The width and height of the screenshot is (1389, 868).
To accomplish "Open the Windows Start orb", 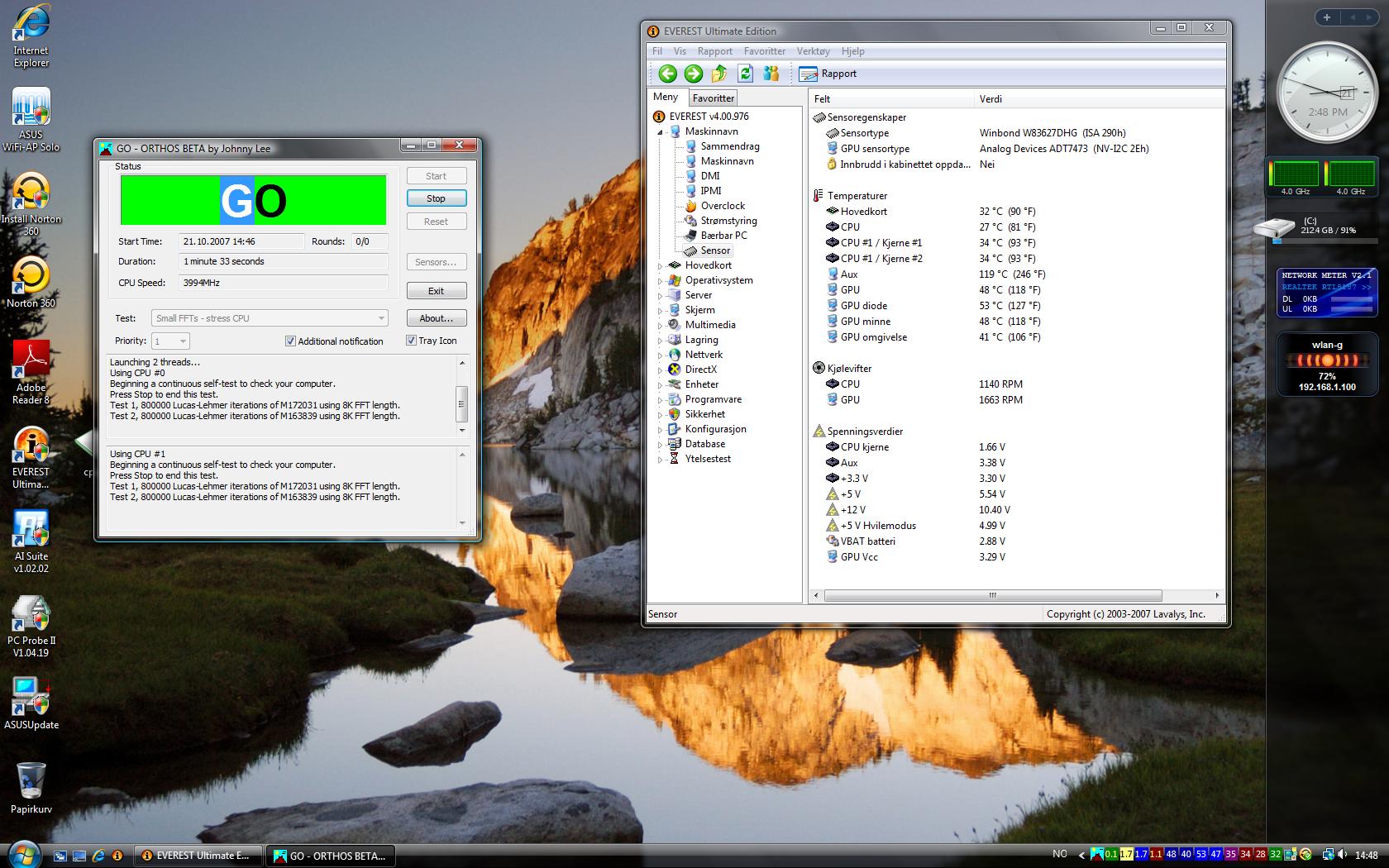I will (x=22, y=854).
